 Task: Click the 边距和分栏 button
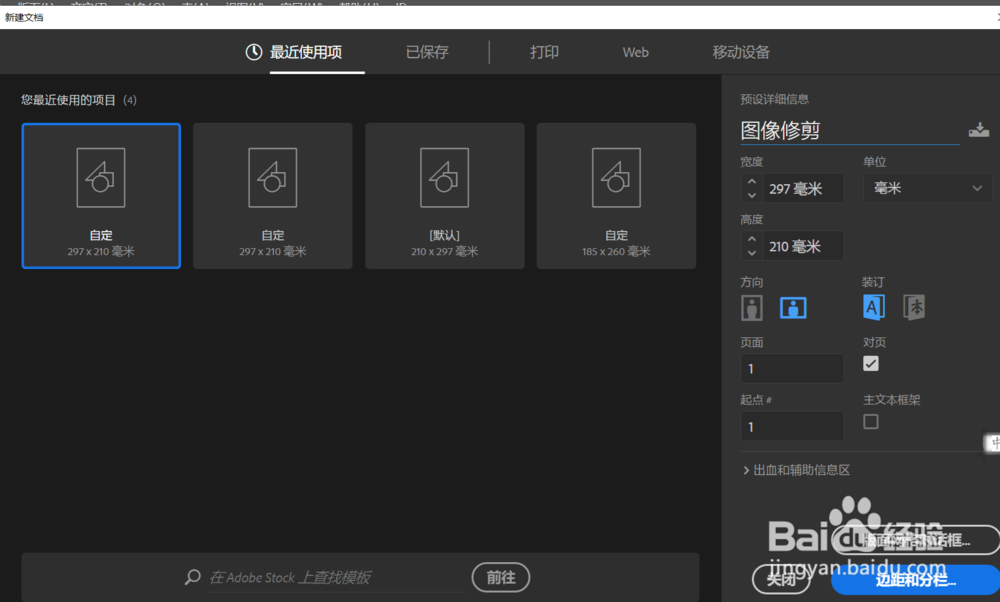[916, 579]
